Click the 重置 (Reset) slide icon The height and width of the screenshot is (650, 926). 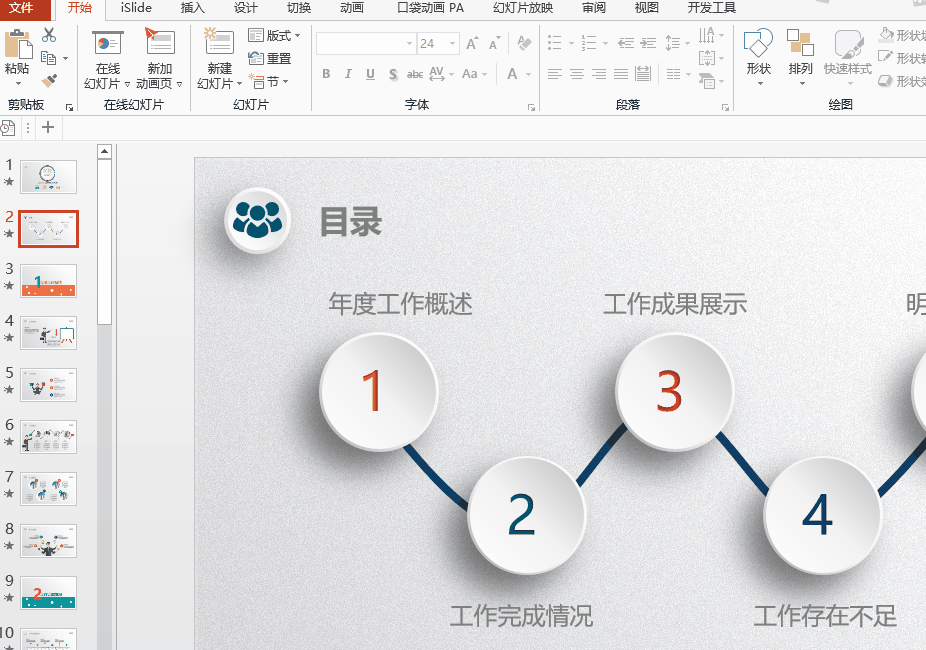coord(269,59)
